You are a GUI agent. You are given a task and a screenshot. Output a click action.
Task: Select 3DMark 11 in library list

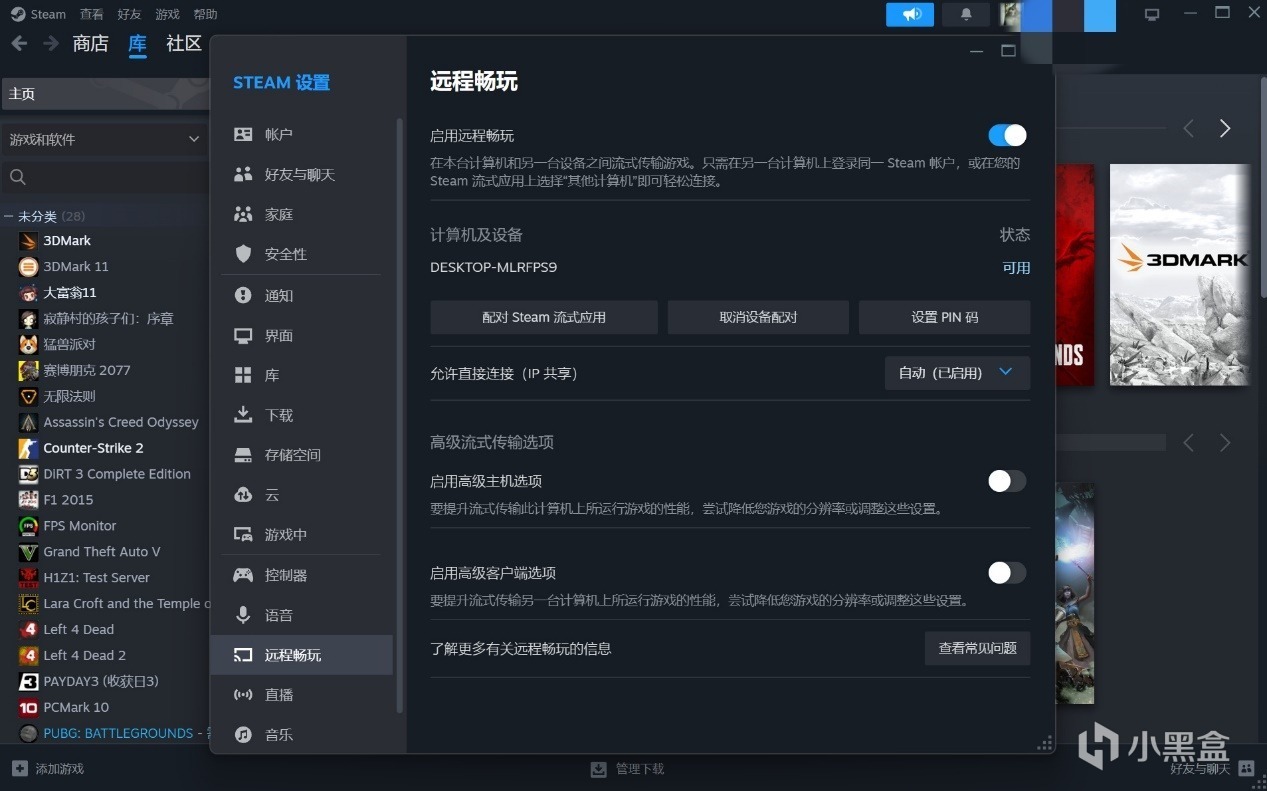(x=76, y=266)
